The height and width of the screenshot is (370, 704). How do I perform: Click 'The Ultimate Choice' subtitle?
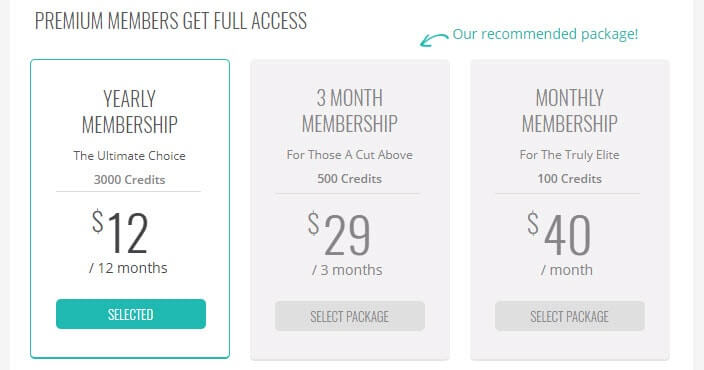(129, 156)
